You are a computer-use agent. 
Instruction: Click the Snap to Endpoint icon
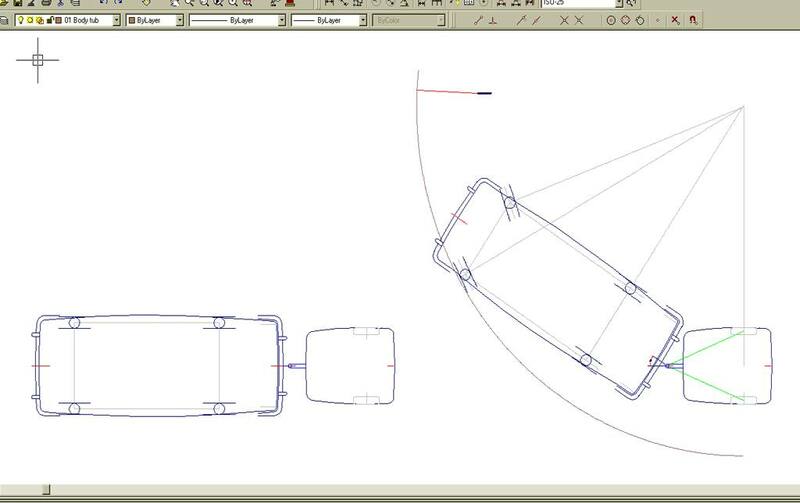tap(478, 19)
